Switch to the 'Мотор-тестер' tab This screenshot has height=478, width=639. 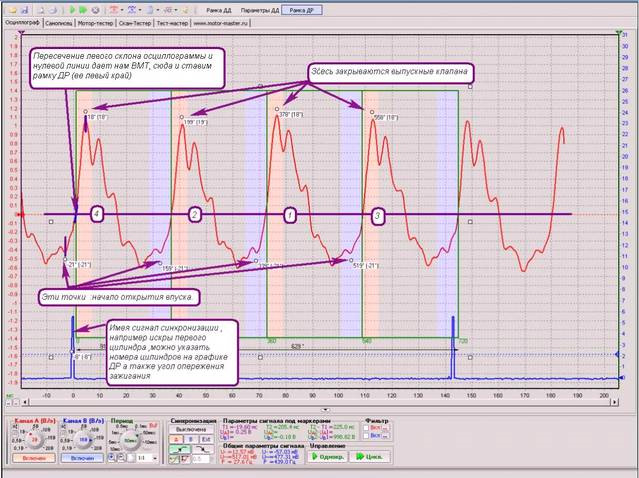(x=95, y=23)
